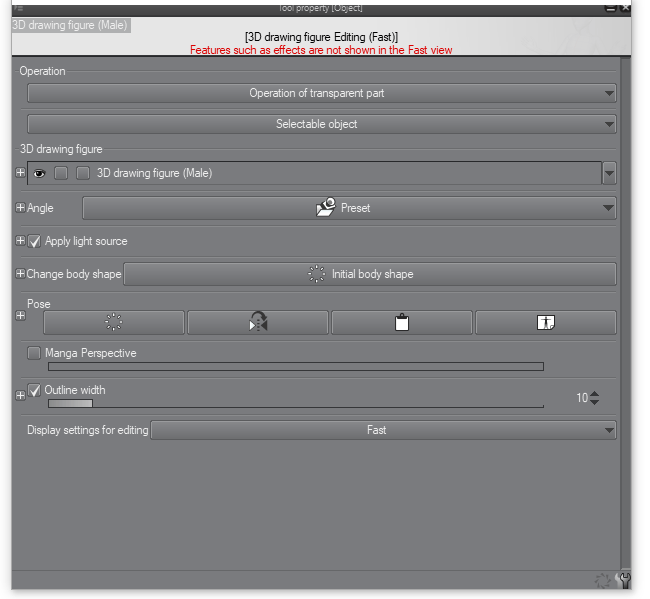
Task: Toggle the second checkbox beside the 3D drawing figure (Male) name
Action: tap(83, 173)
